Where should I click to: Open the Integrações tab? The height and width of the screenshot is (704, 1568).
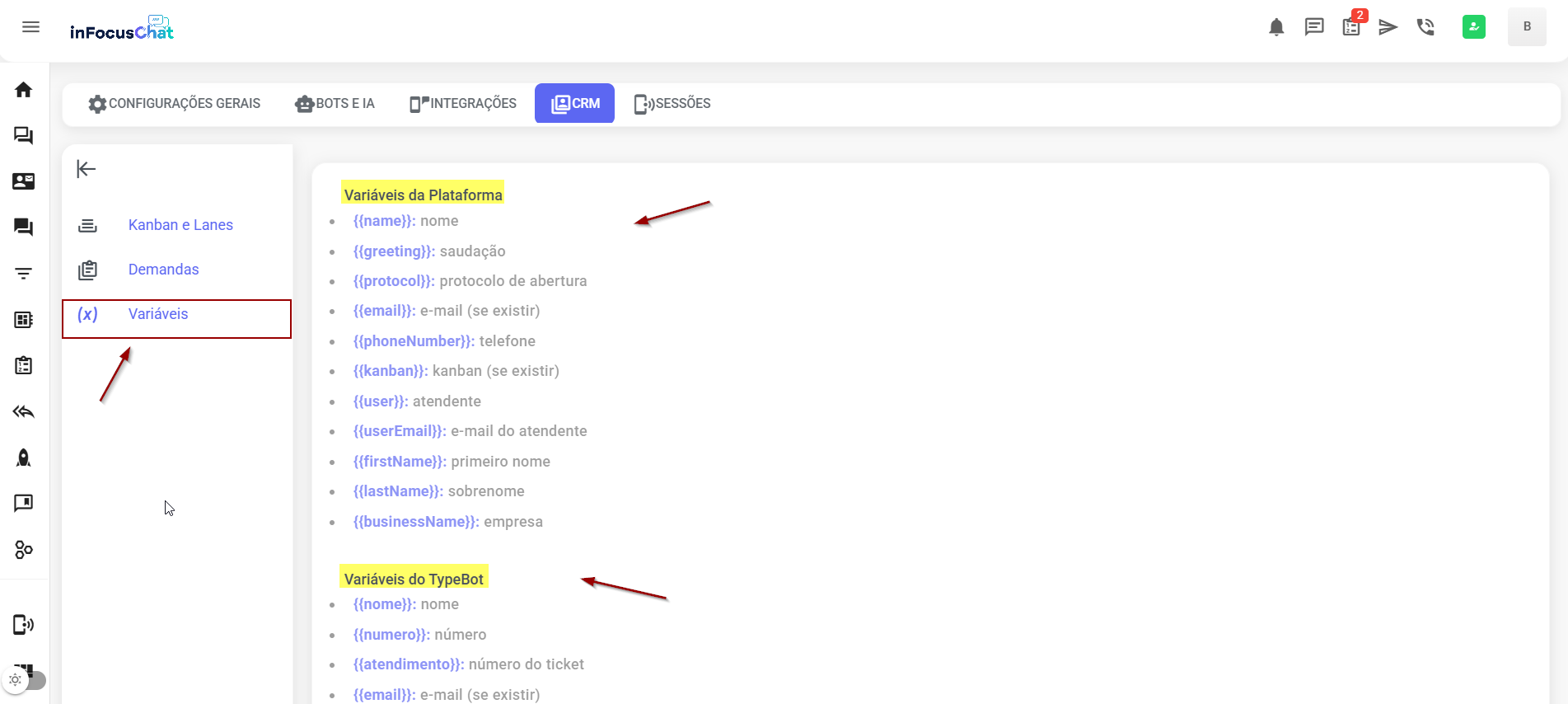(463, 104)
